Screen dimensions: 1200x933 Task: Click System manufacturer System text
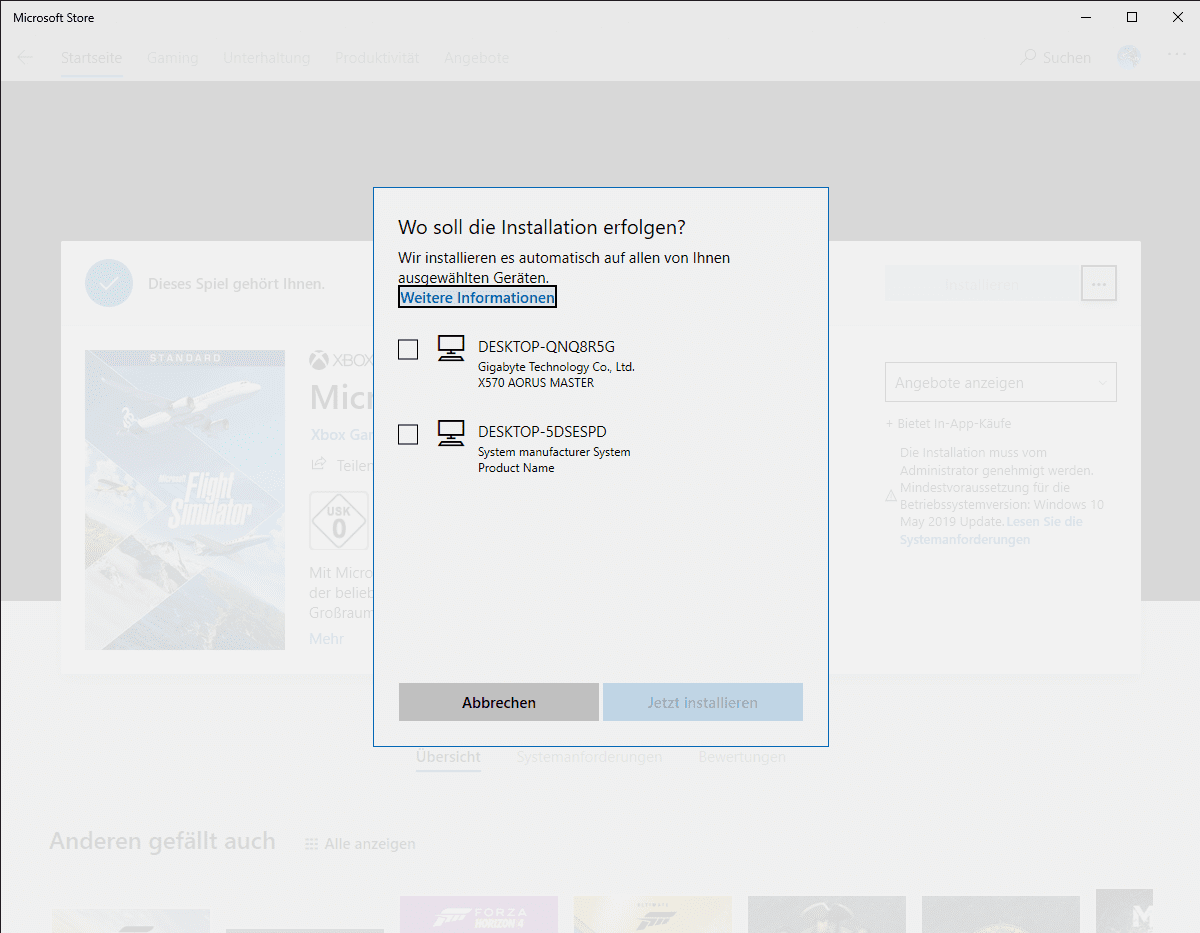554,452
